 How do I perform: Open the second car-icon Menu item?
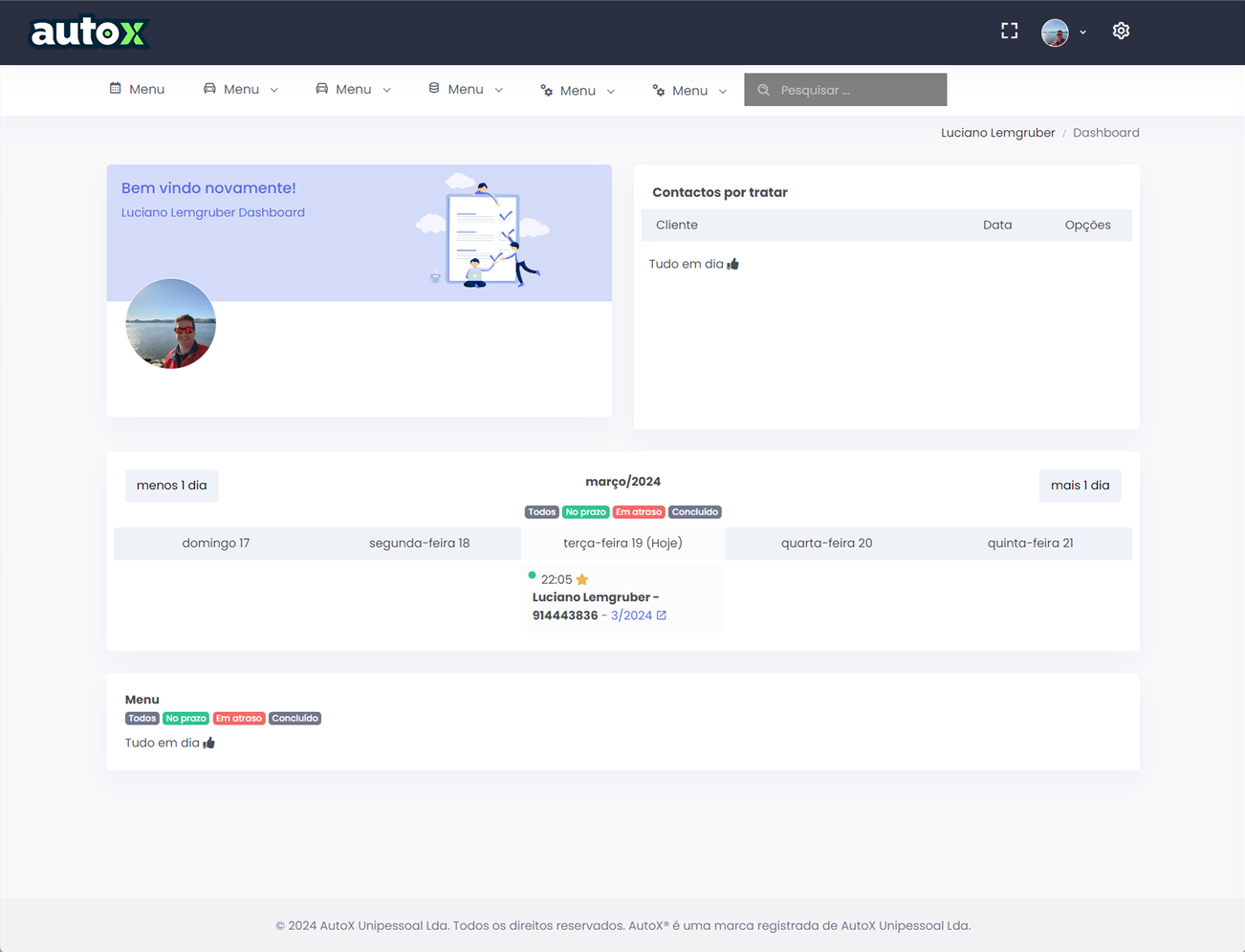pos(353,89)
